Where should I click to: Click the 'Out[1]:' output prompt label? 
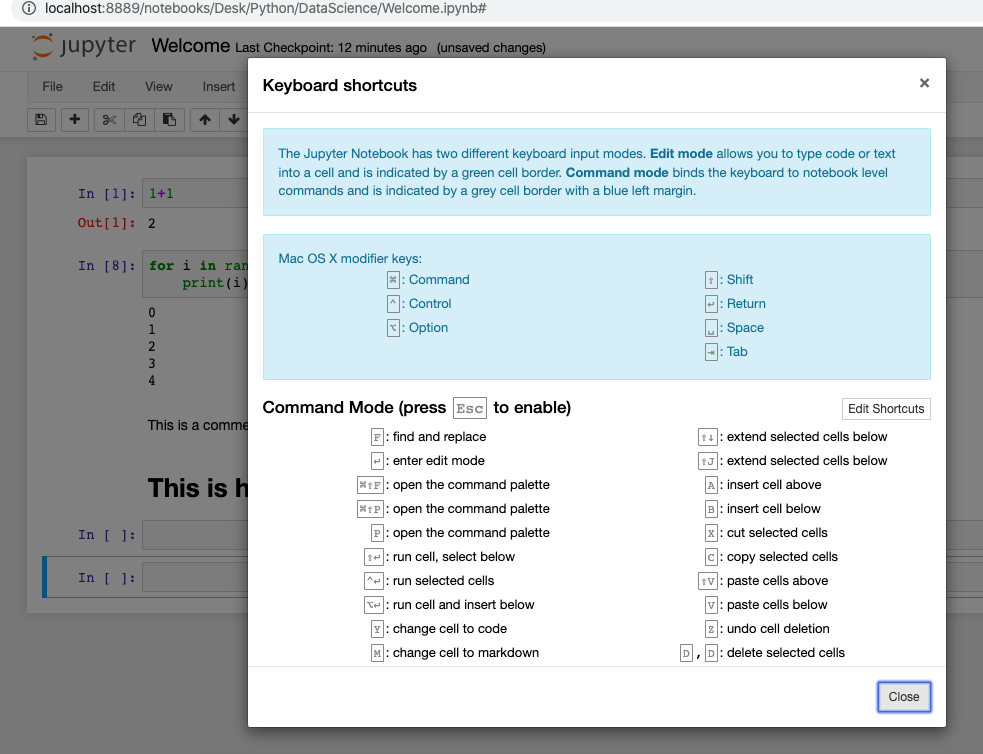107,223
